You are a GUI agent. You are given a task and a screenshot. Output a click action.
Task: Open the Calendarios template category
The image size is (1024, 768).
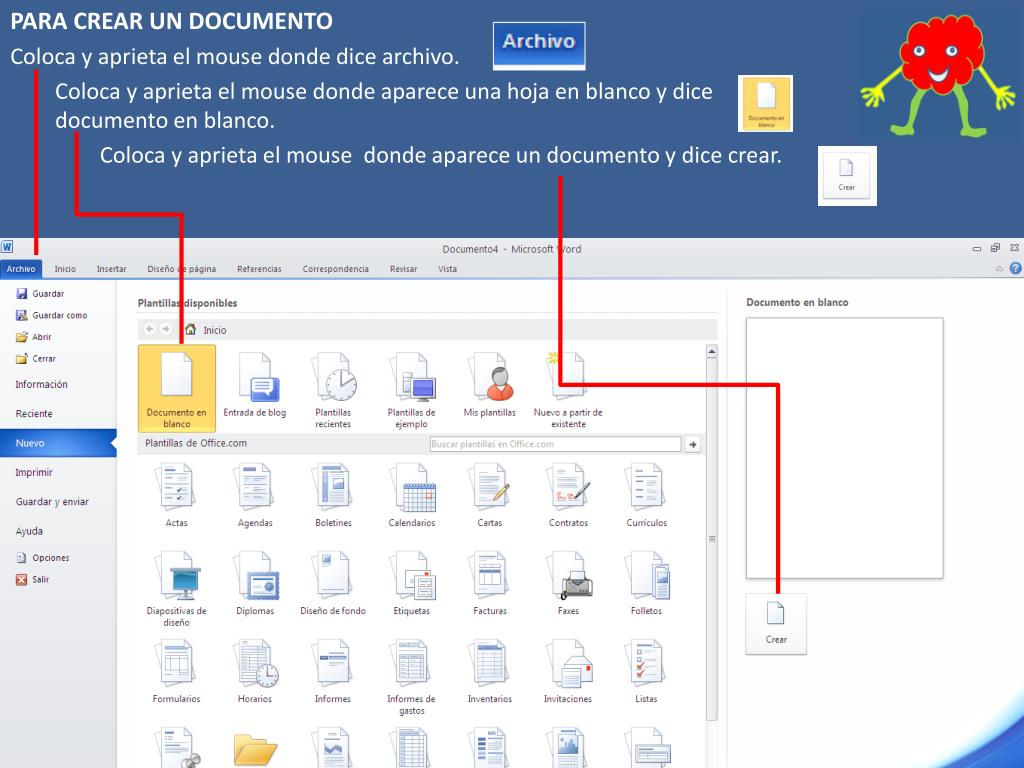point(411,494)
